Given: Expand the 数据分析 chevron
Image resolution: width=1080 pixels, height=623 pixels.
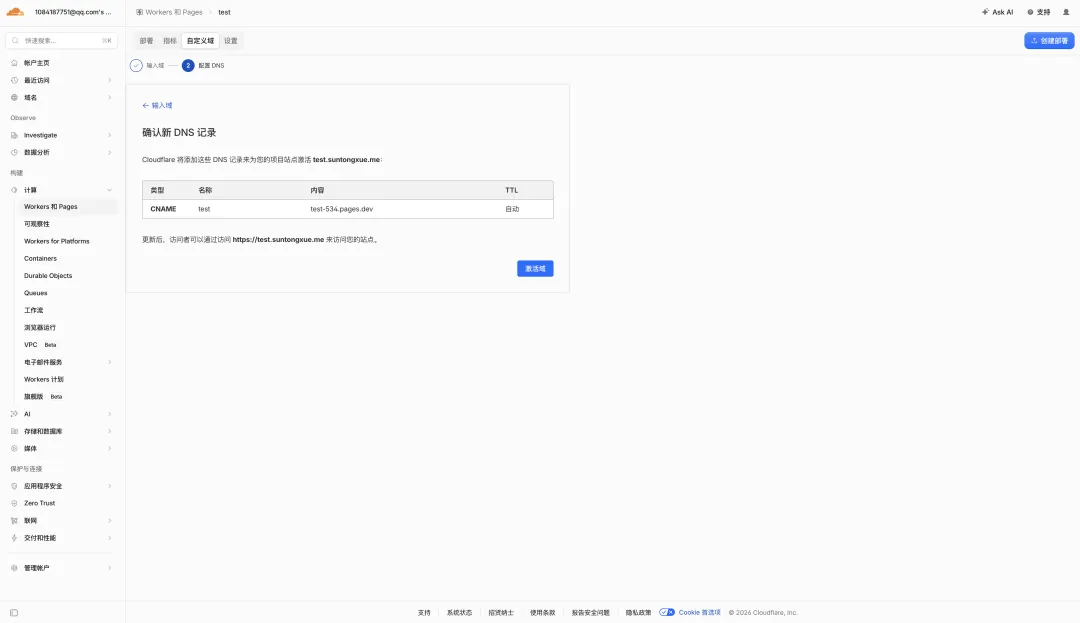Looking at the screenshot, I should click(x=110, y=153).
